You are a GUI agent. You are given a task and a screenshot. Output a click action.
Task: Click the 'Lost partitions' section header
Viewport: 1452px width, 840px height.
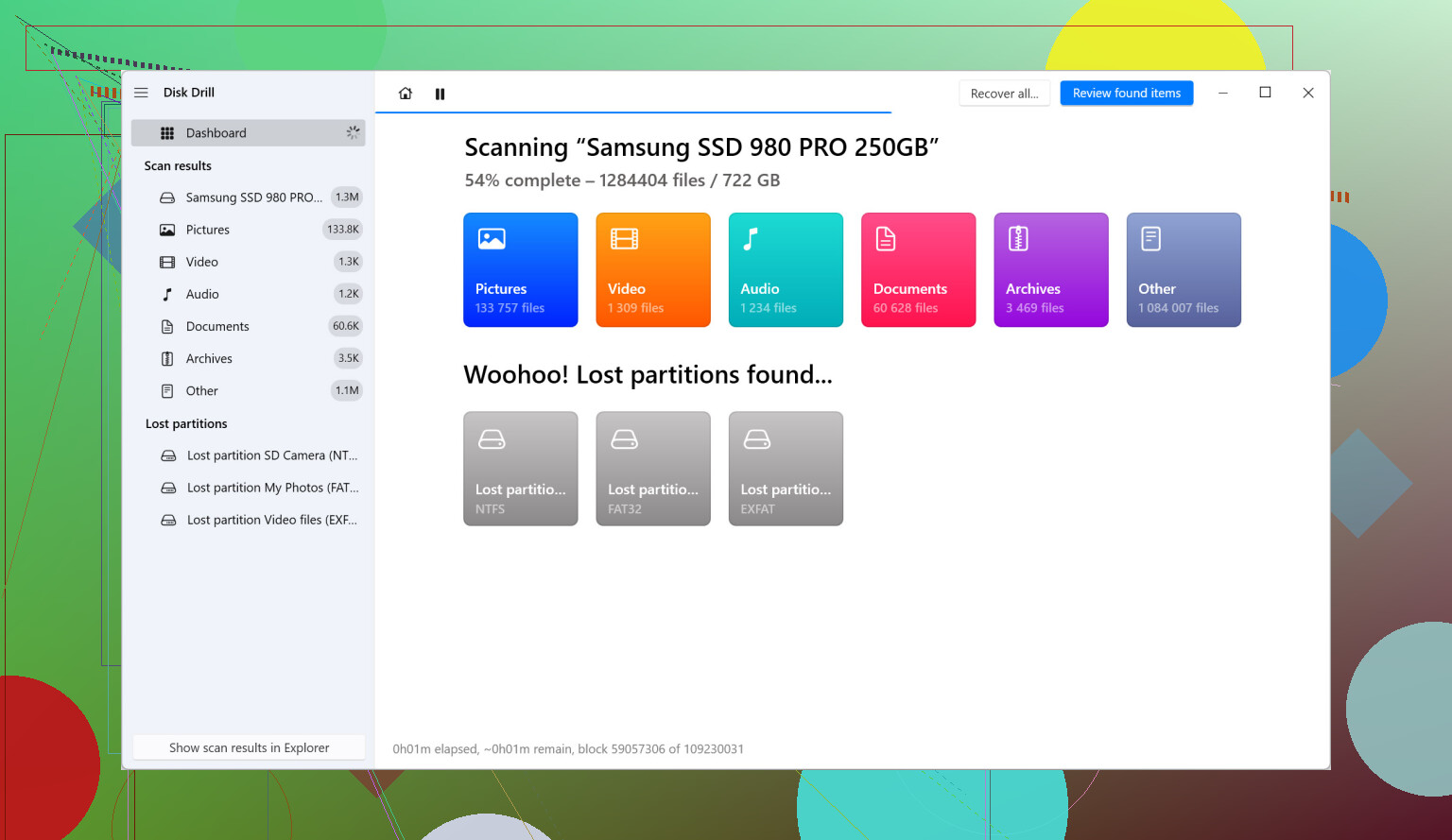[x=186, y=424]
